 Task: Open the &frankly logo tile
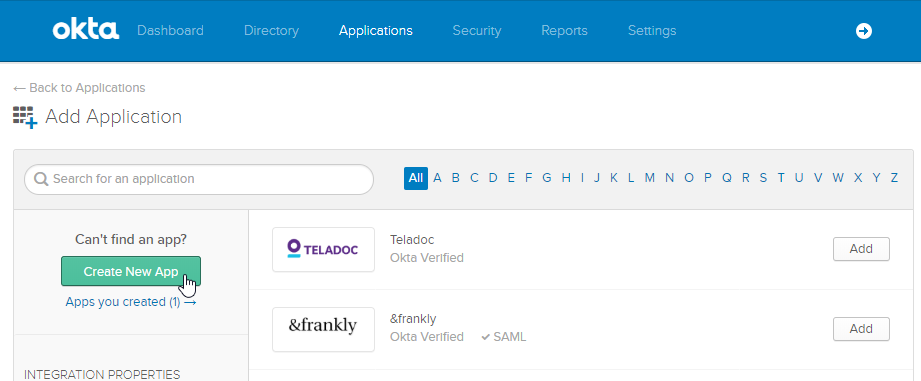tap(323, 329)
